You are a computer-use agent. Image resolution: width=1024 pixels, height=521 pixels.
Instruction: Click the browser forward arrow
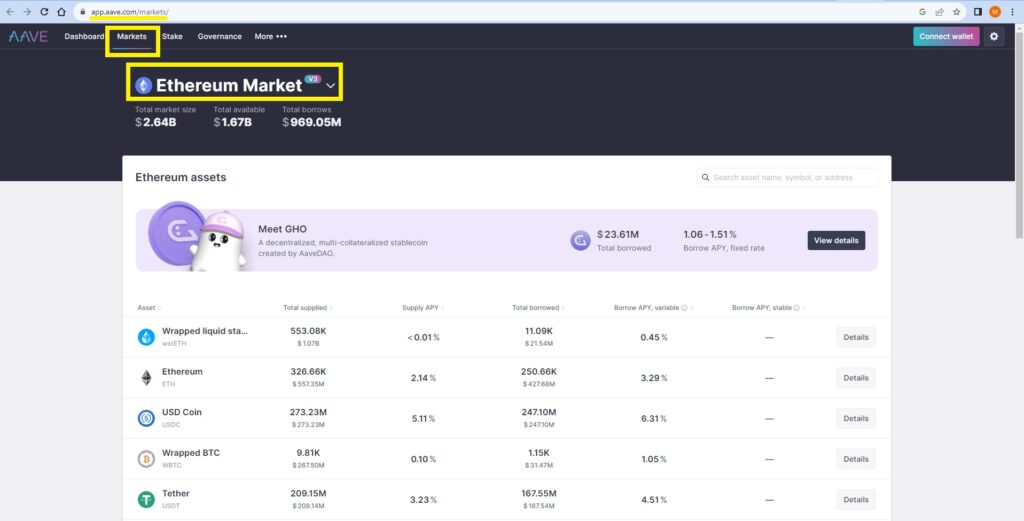(x=27, y=12)
